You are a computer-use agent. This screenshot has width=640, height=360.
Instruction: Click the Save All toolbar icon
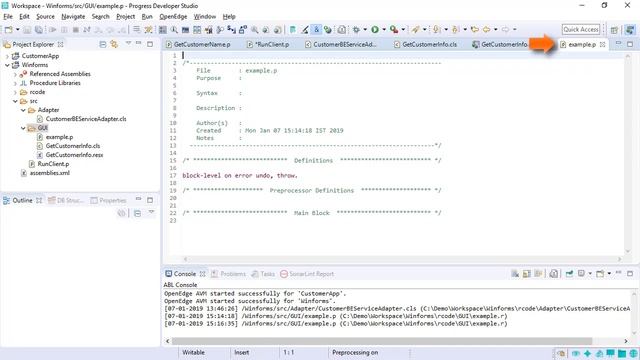38,29
